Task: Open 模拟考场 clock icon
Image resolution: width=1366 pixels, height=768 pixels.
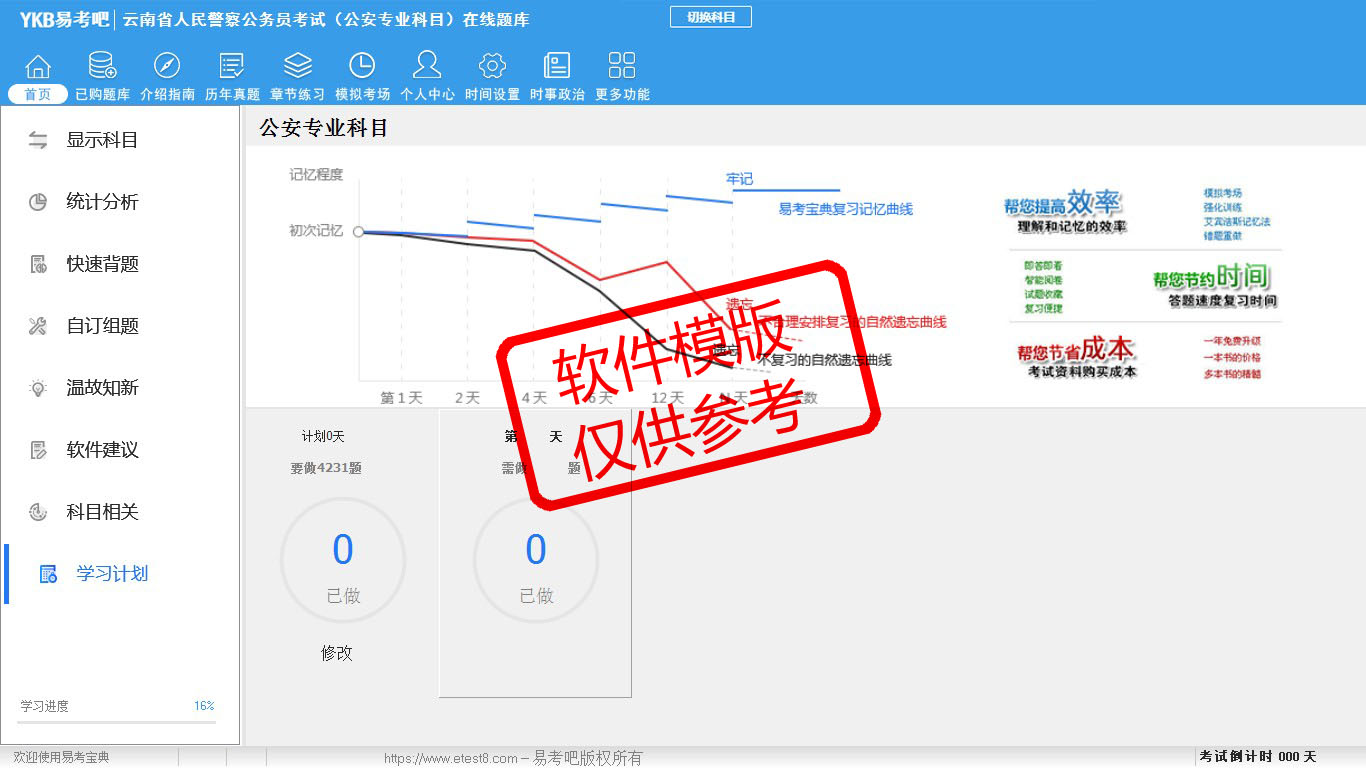Action: click(362, 67)
